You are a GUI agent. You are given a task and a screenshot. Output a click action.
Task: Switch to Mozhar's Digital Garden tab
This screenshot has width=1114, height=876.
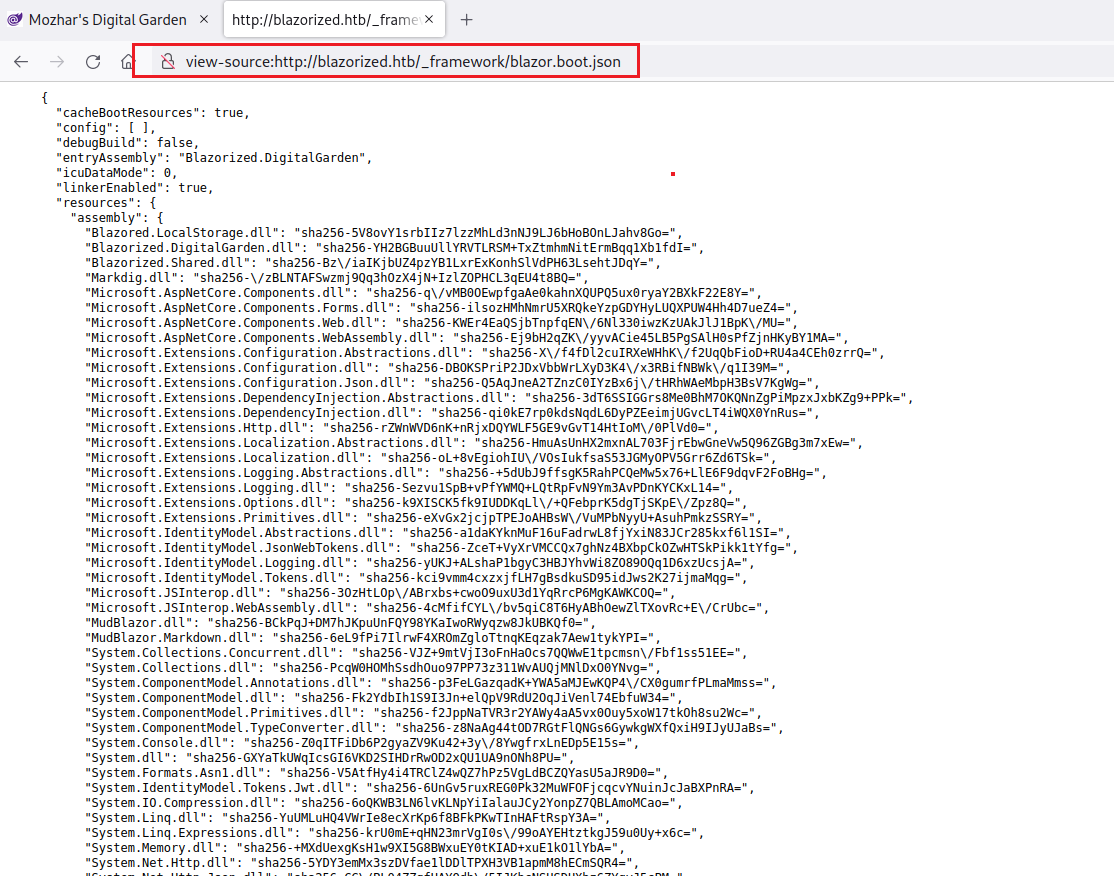click(x=107, y=20)
